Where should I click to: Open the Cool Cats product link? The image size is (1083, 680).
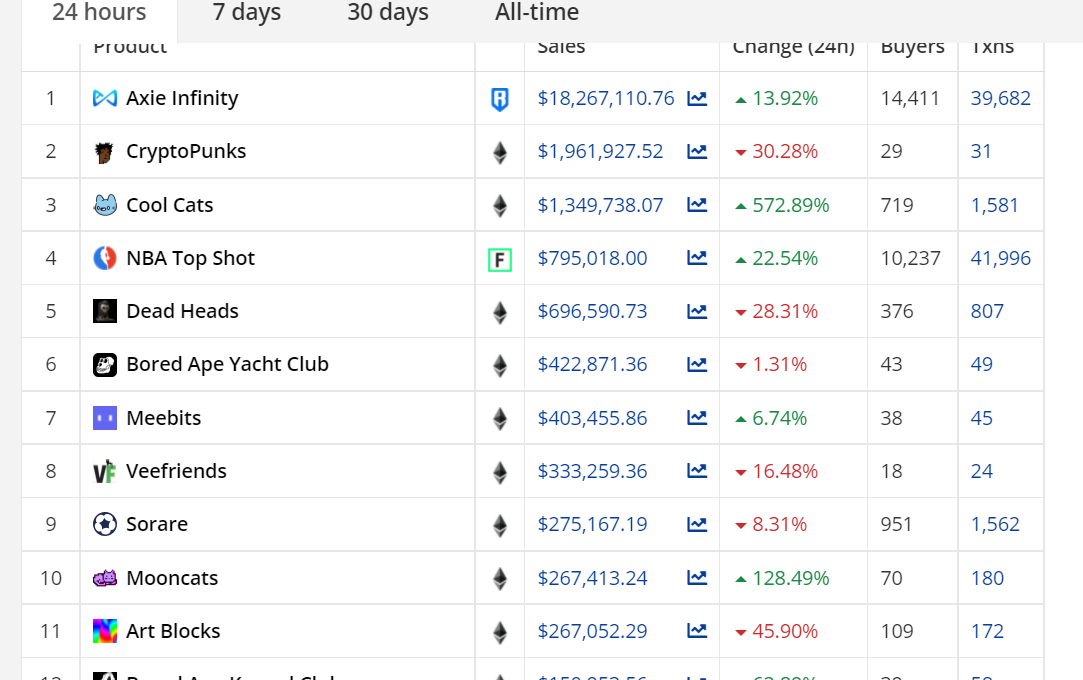click(x=169, y=205)
